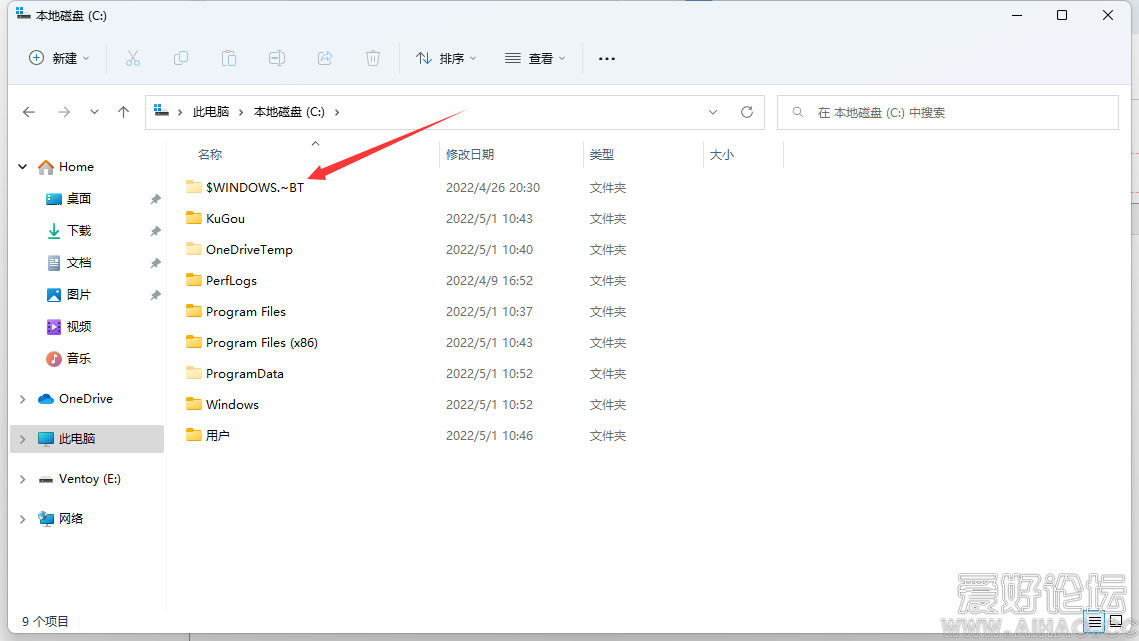1139x641 pixels.
Task: Open the See more (...) toolbar menu
Action: point(606,58)
